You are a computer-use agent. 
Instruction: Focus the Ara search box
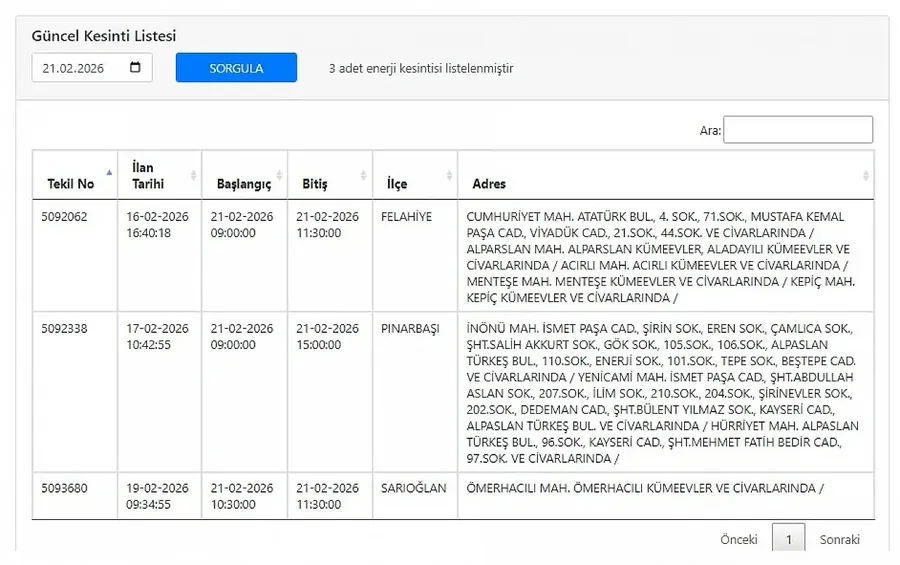tap(797, 130)
